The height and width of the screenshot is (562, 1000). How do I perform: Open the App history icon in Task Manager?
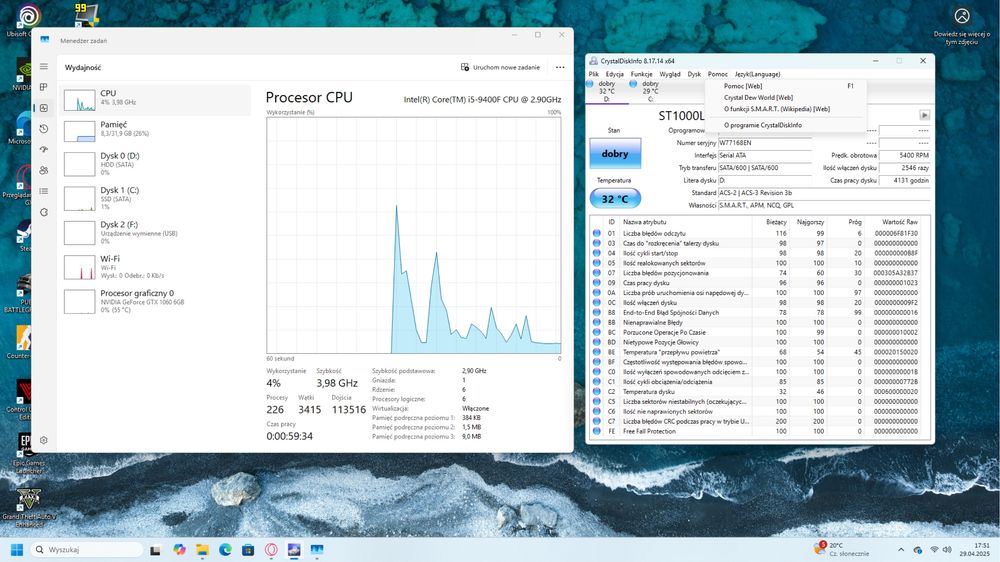pyautogui.click(x=43, y=129)
